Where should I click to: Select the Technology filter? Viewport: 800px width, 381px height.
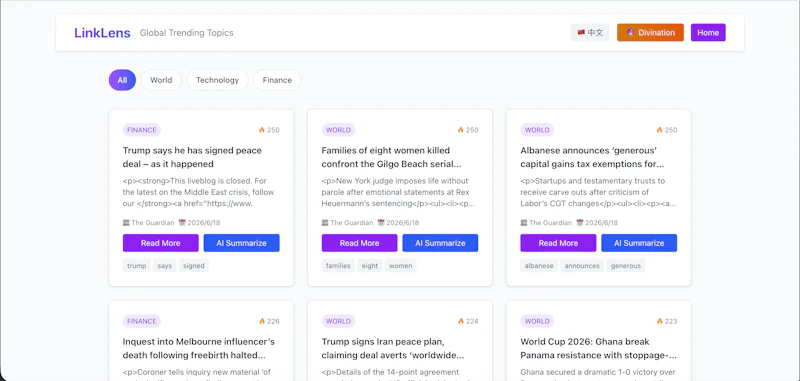click(x=217, y=80)
